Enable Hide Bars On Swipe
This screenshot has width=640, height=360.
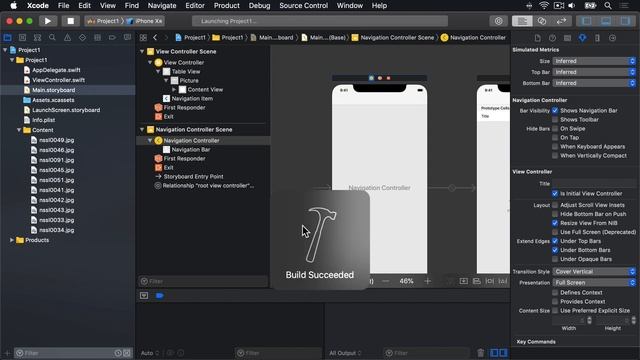(x=555, y=128)
